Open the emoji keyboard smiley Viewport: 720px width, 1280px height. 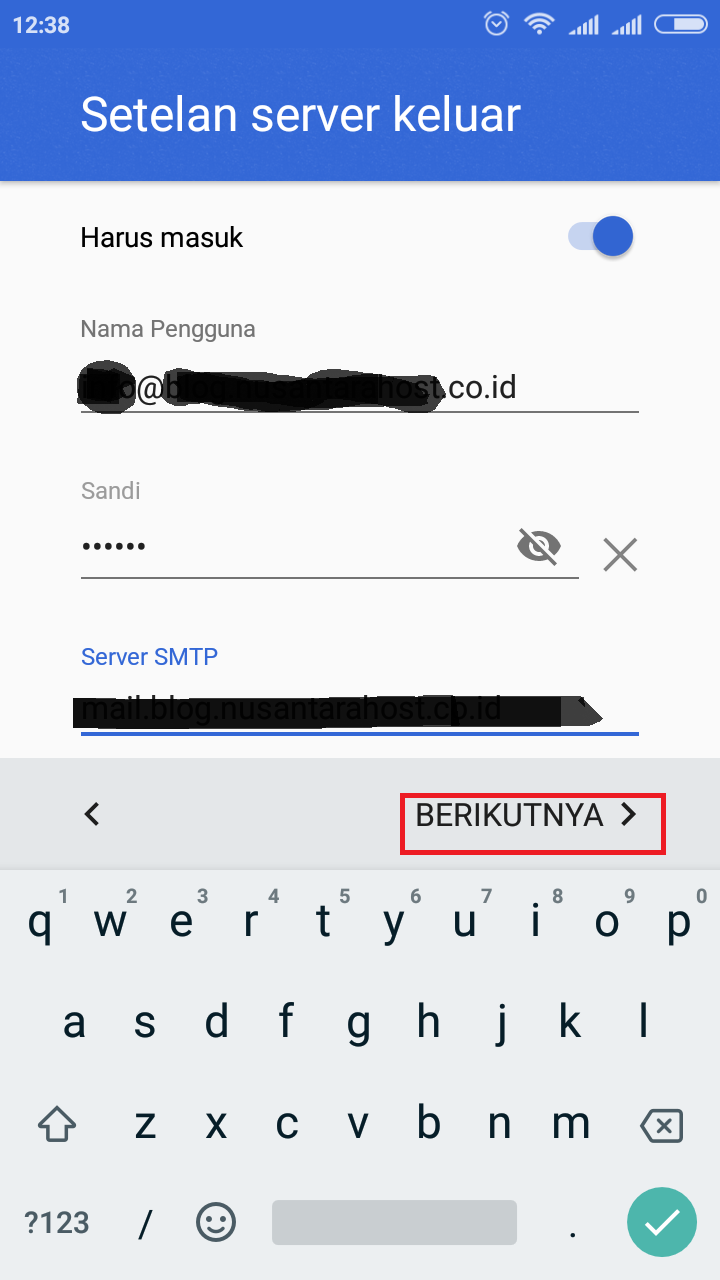click(x=215, y=1221)
